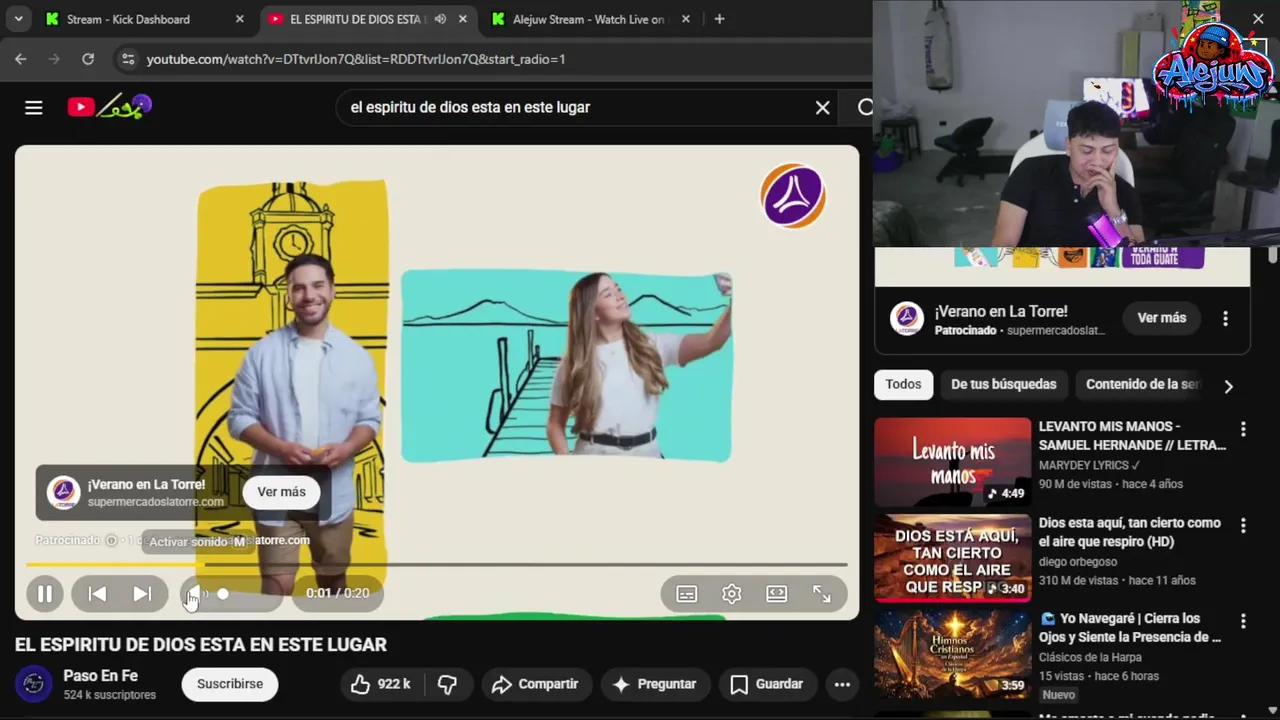The width and height of the screenshot is (1280, 720).
Task: Open title LEVANTO MIS MANOS - SAMUEL HERNANDE
Action: (x=1132, y=436)
